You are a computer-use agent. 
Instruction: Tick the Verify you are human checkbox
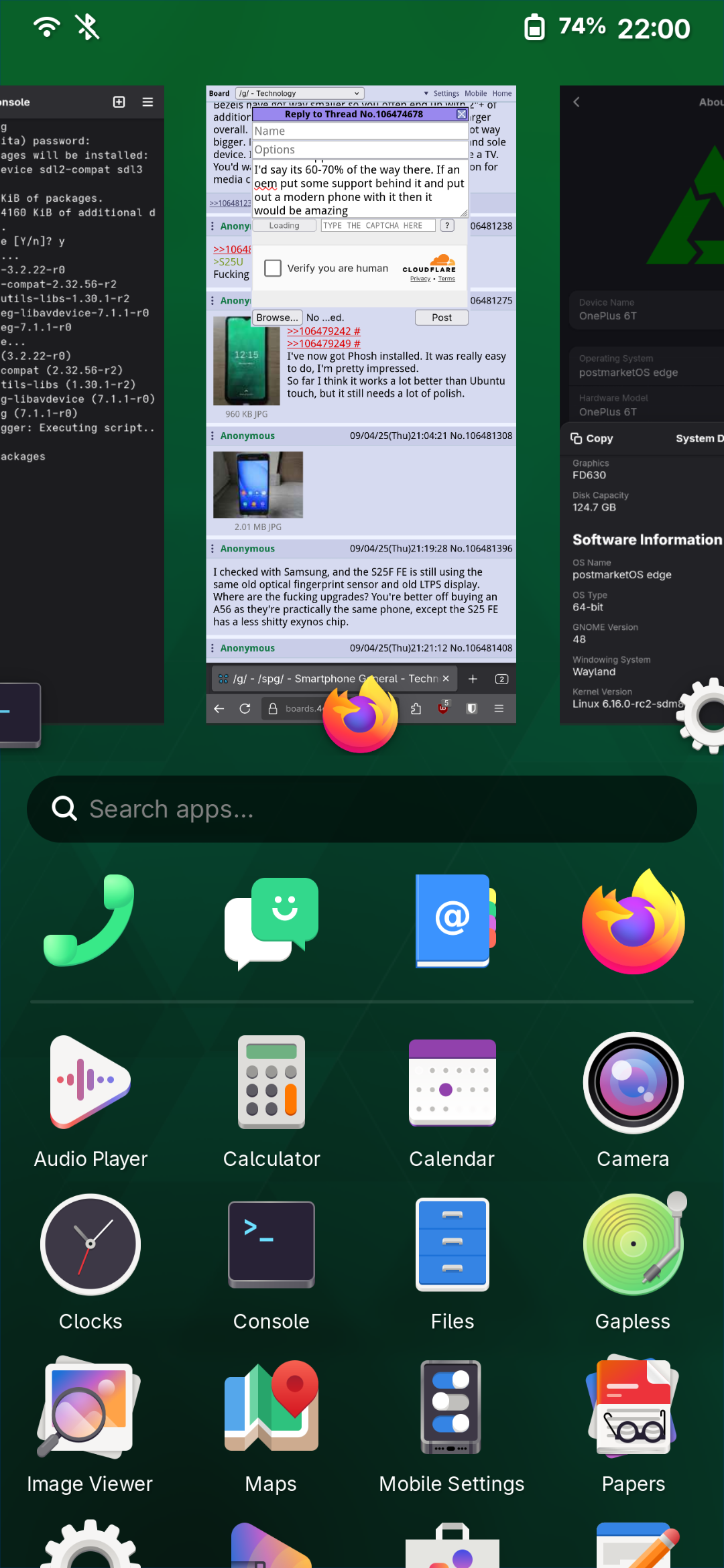pos(273,268)
